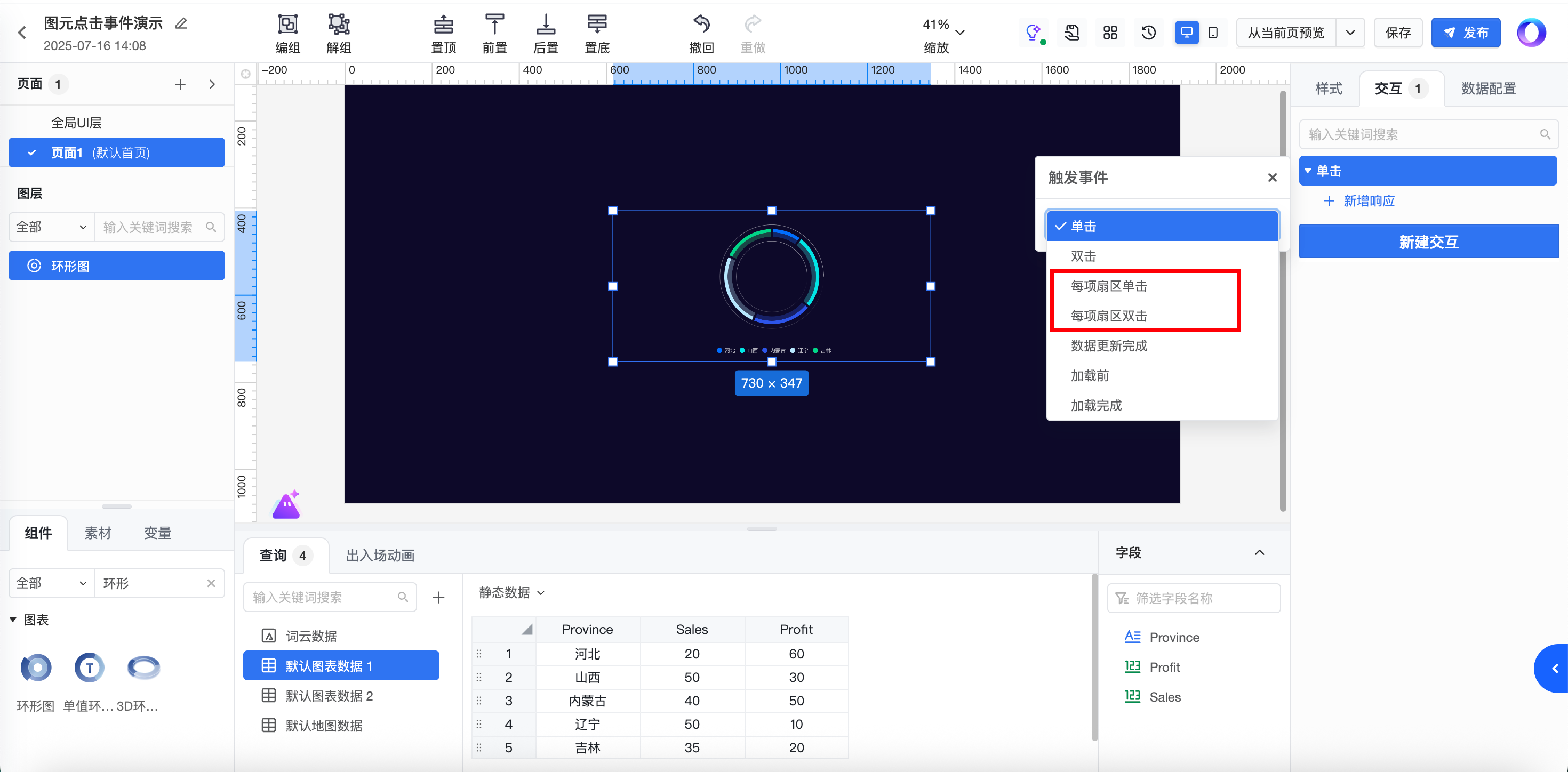Click the 新建交互 button

pyautogui.click(x=1428, y=242)
